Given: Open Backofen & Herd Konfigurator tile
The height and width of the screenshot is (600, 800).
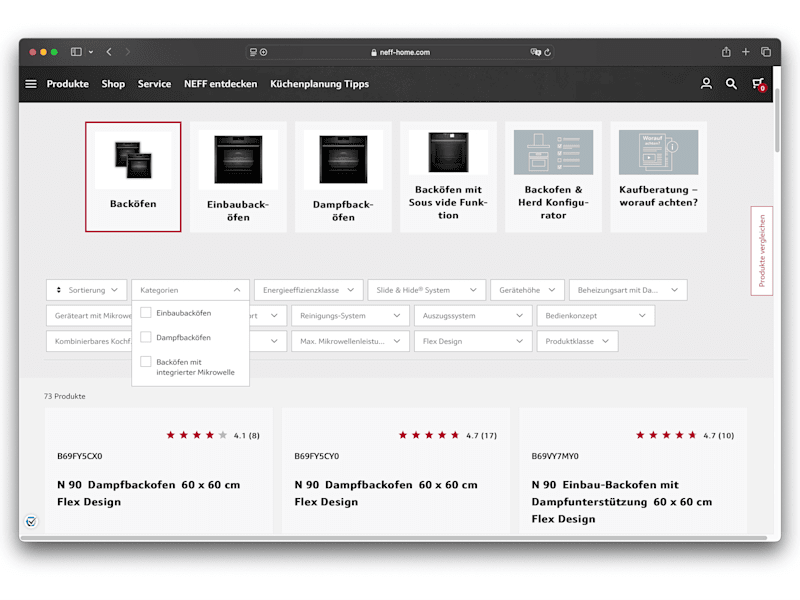Looking at the screenshot, I should coord(553,177).
